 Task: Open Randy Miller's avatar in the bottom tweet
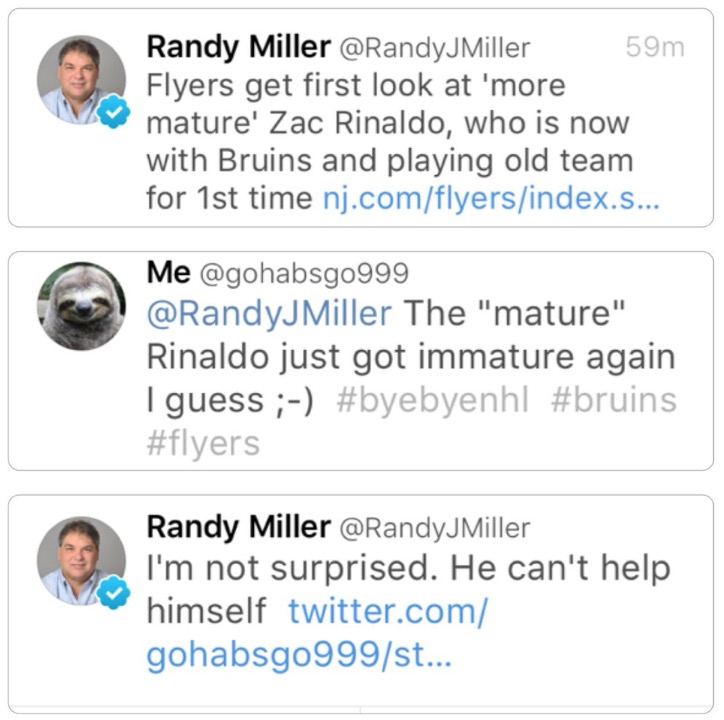81,560
